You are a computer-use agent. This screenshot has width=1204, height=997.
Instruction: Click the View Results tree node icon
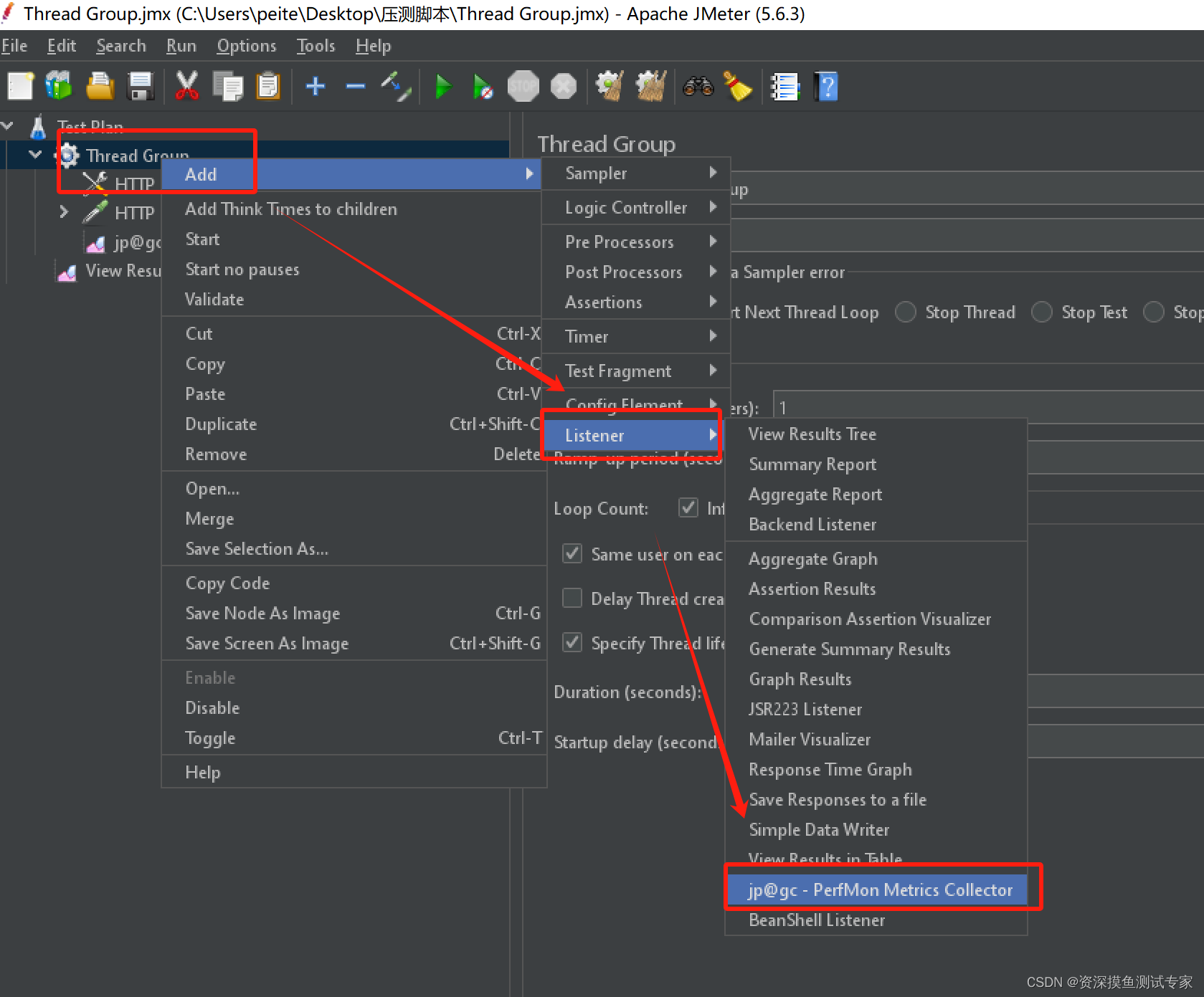point(67,272)
